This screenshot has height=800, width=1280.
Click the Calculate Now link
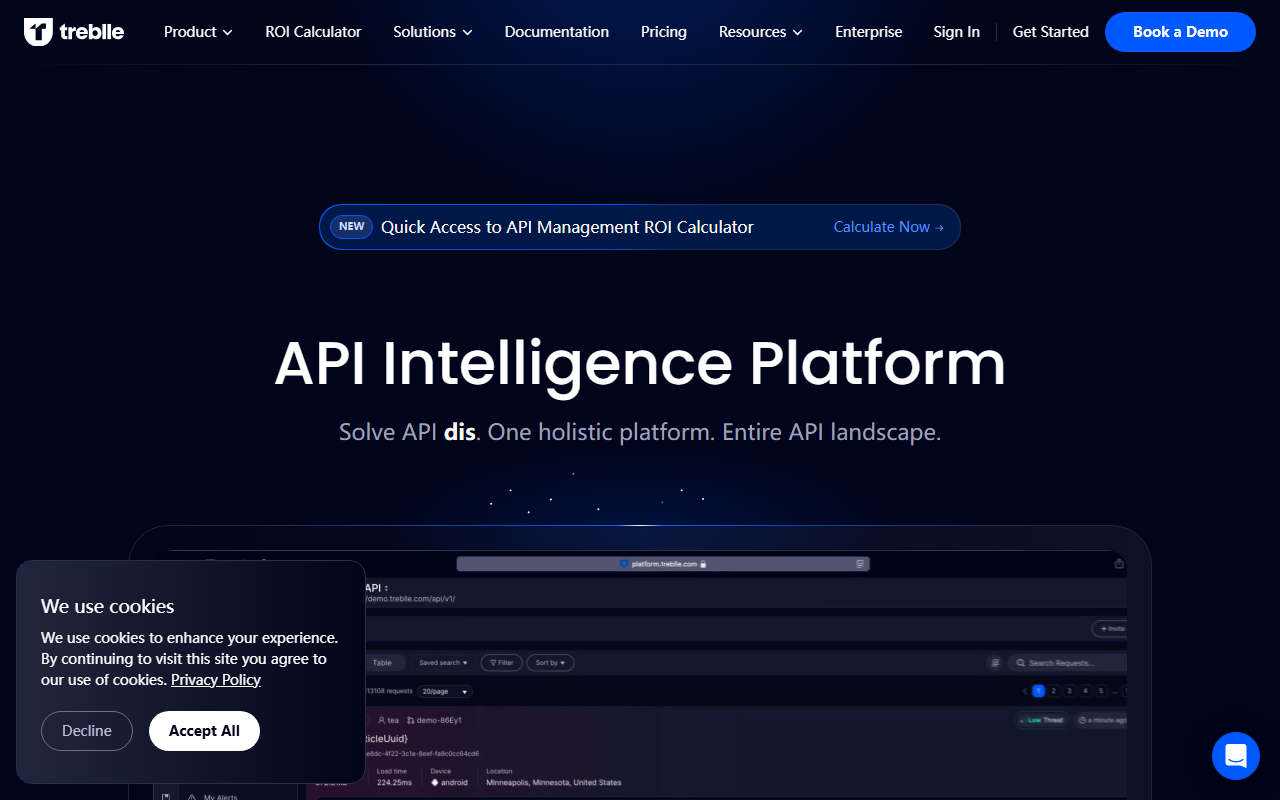(889, 227)
